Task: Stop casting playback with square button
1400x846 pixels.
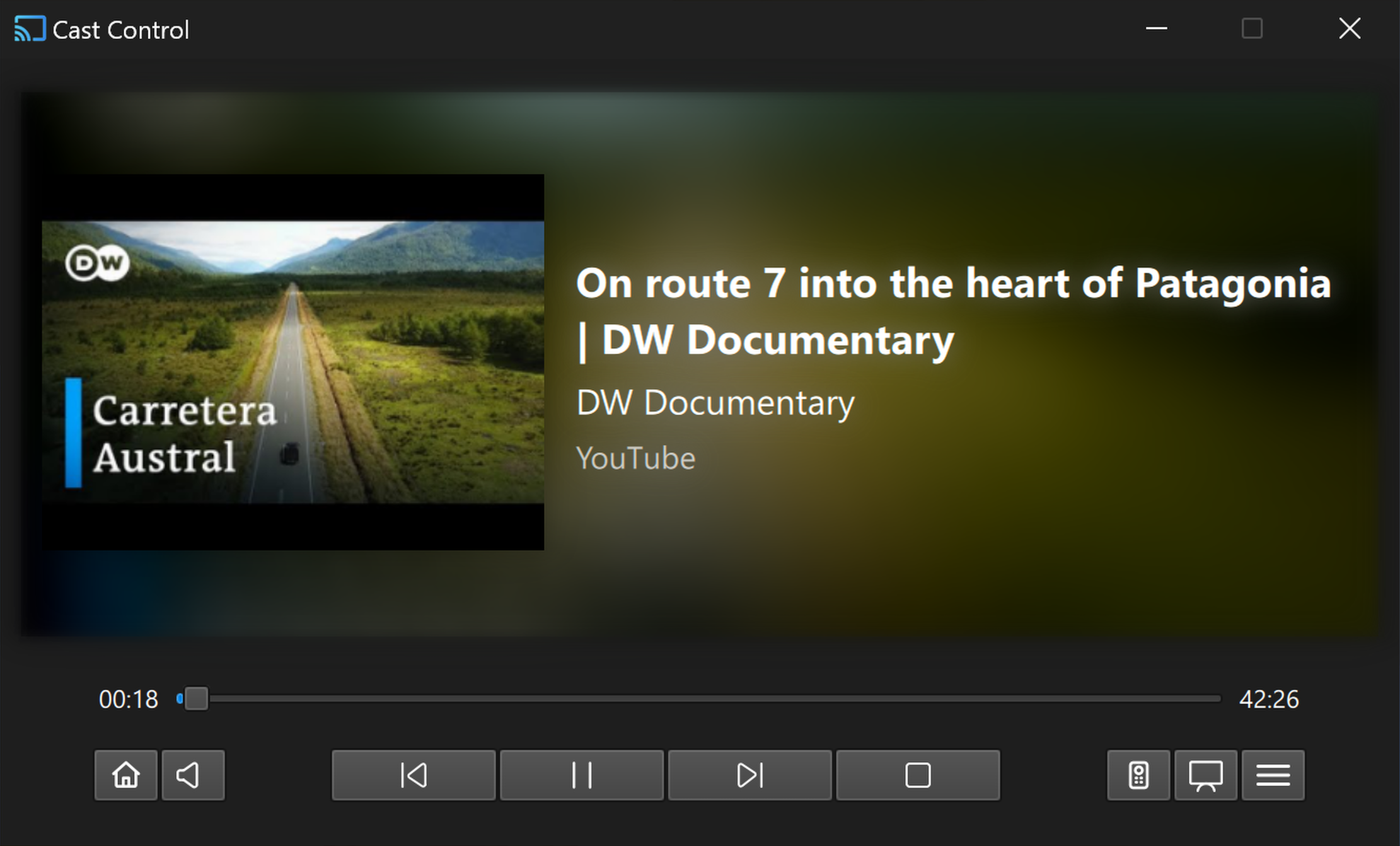Action: click(x=918, y=775)
